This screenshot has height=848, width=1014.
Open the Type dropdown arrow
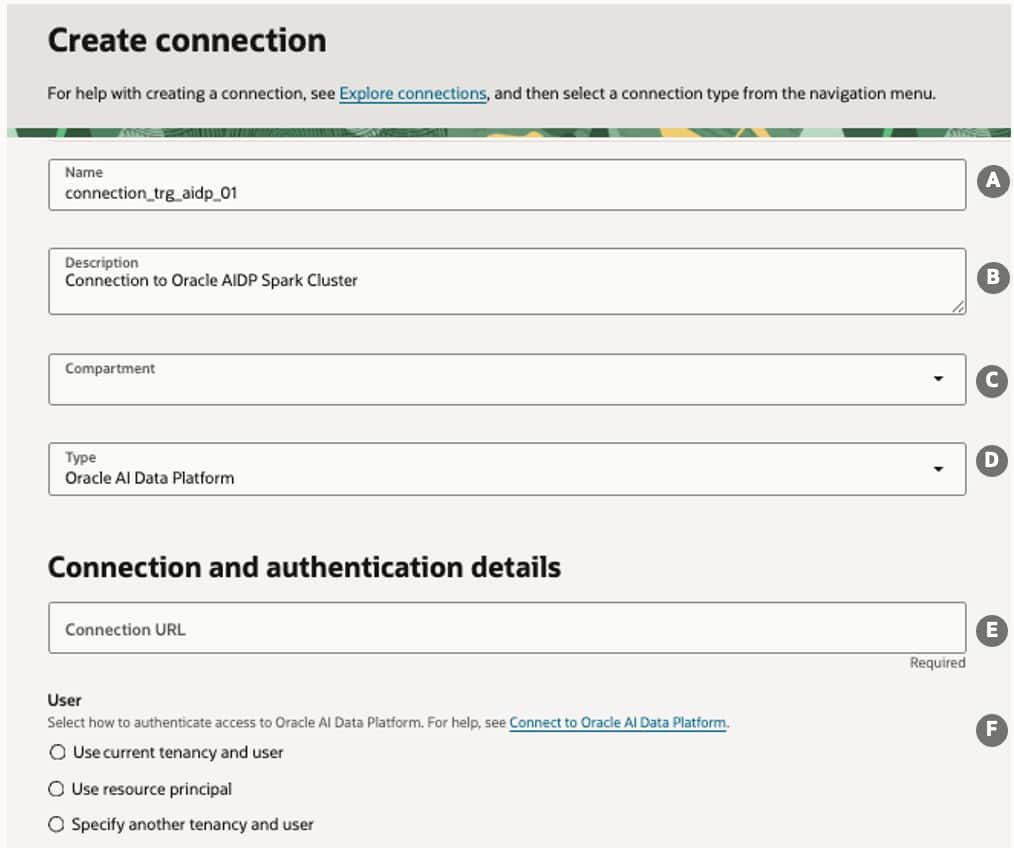pyautogui.click(x=938, y=469)
